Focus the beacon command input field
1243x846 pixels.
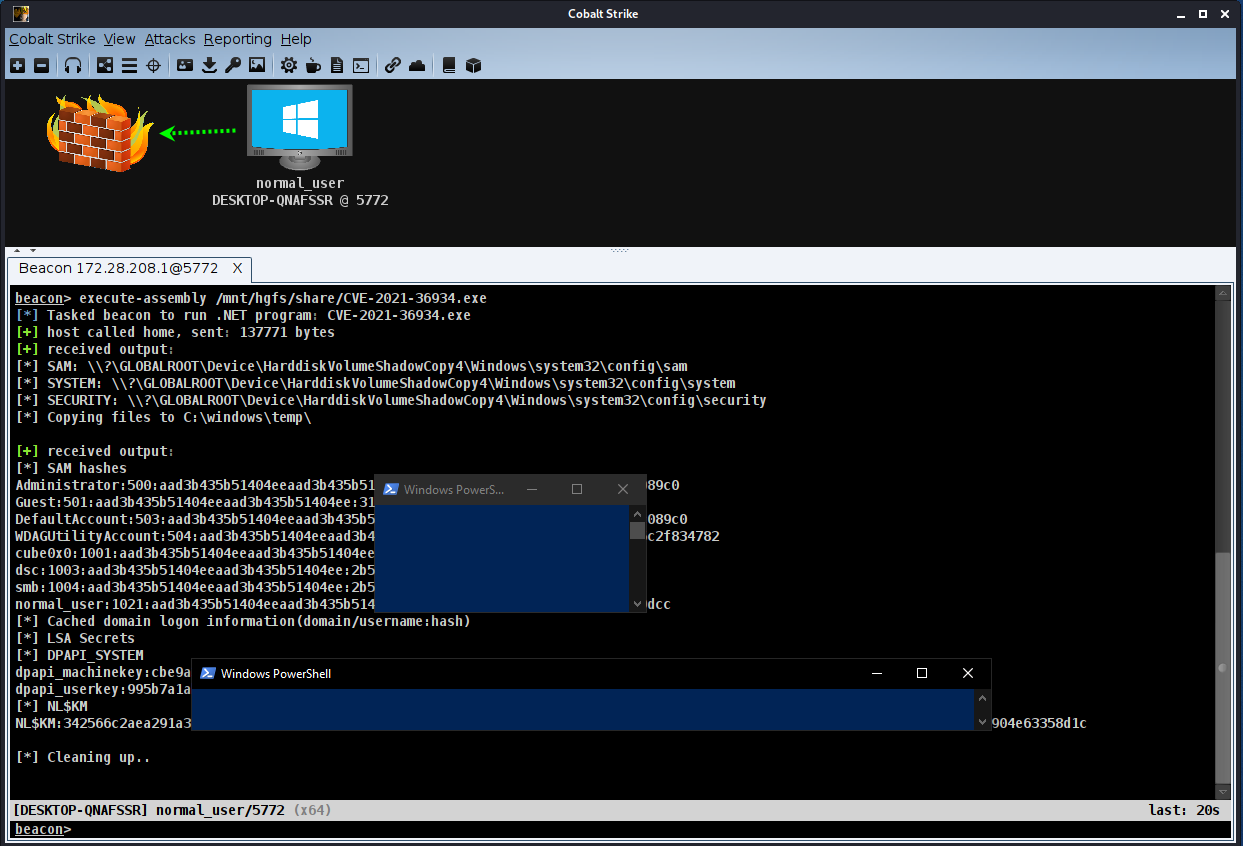point(650,829)
